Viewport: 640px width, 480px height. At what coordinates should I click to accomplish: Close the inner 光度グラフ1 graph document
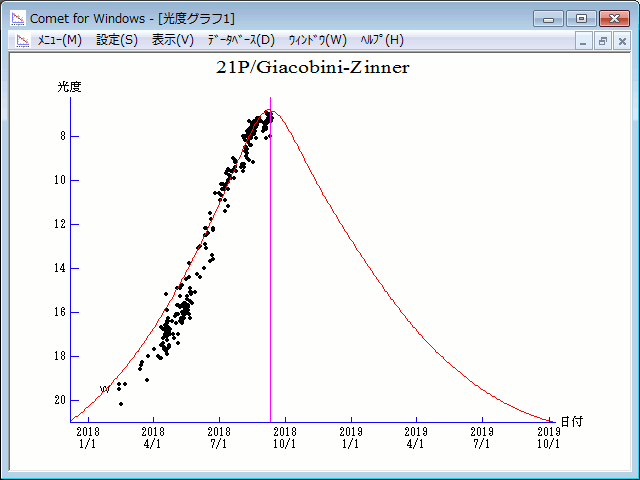(622, 41)
